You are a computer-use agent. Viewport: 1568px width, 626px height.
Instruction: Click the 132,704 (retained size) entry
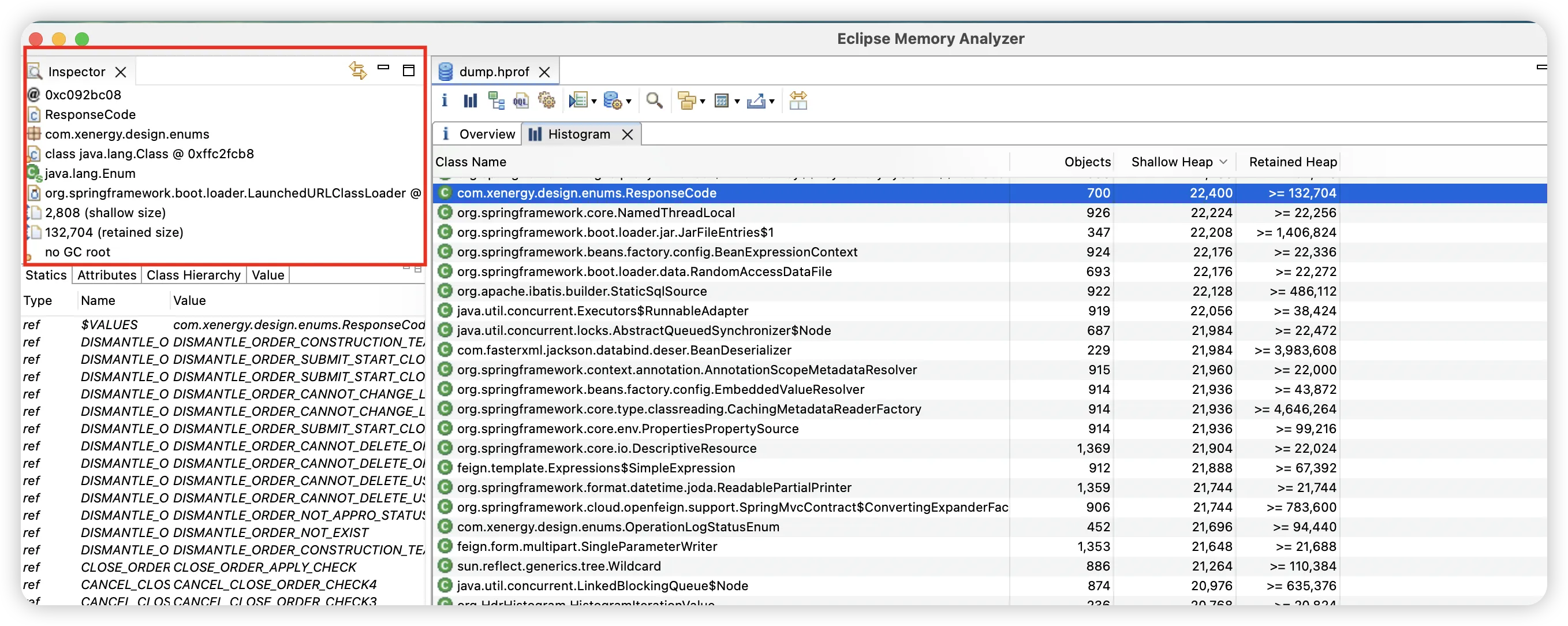pyautogui.click(x=114, y=232)
